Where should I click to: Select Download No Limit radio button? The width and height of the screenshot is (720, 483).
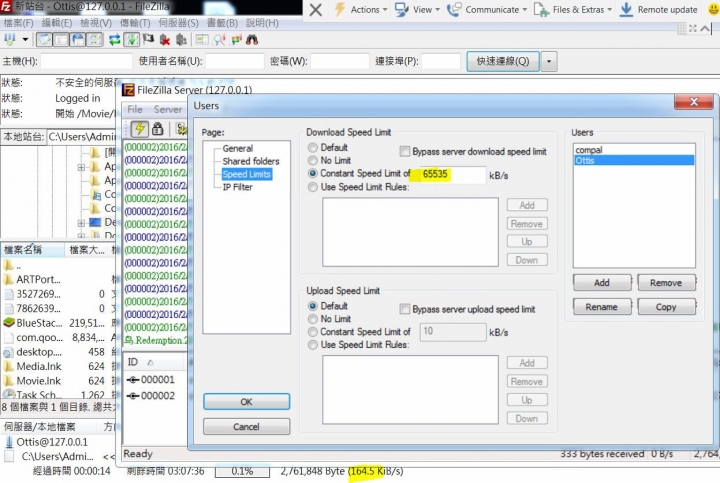click(x=313, y=160)
